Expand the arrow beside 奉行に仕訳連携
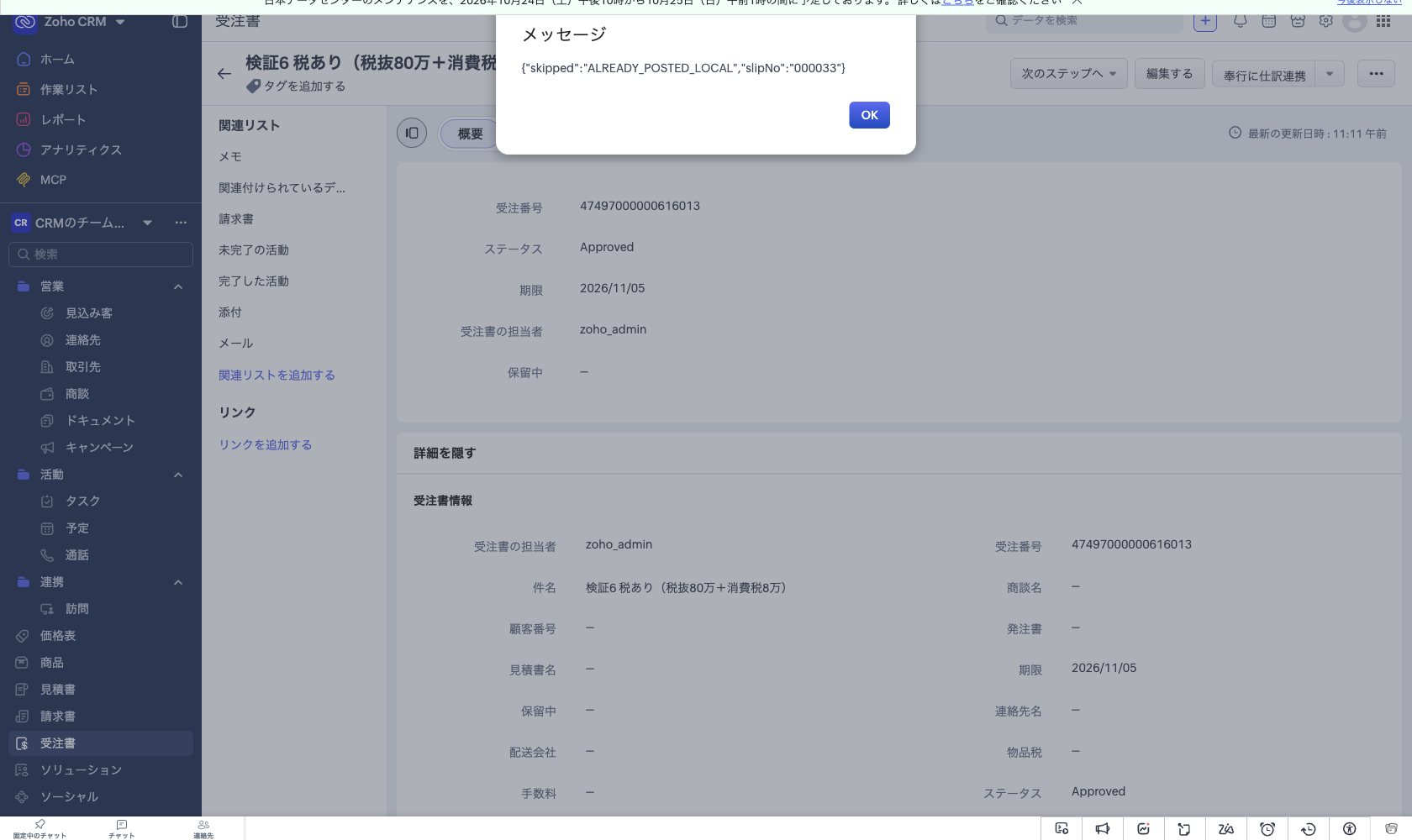The height and width of the screenshot is (840, 1412). (1330, 74)
